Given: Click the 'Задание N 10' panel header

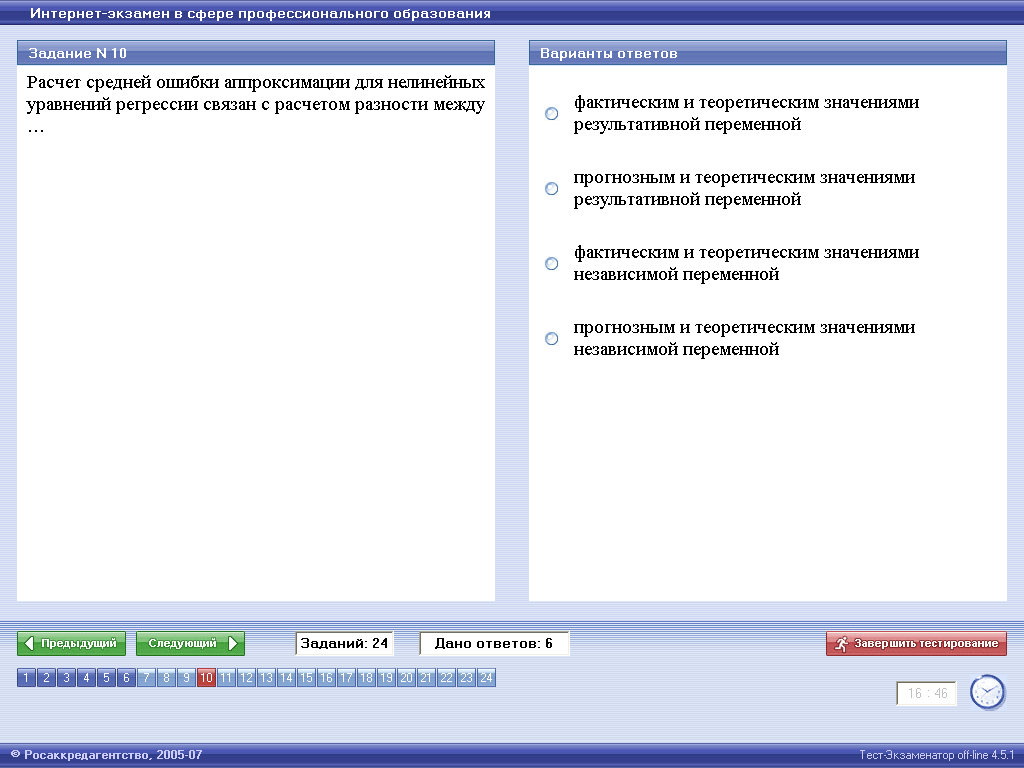Looking at the screenshot, I should tap(256, 53).
